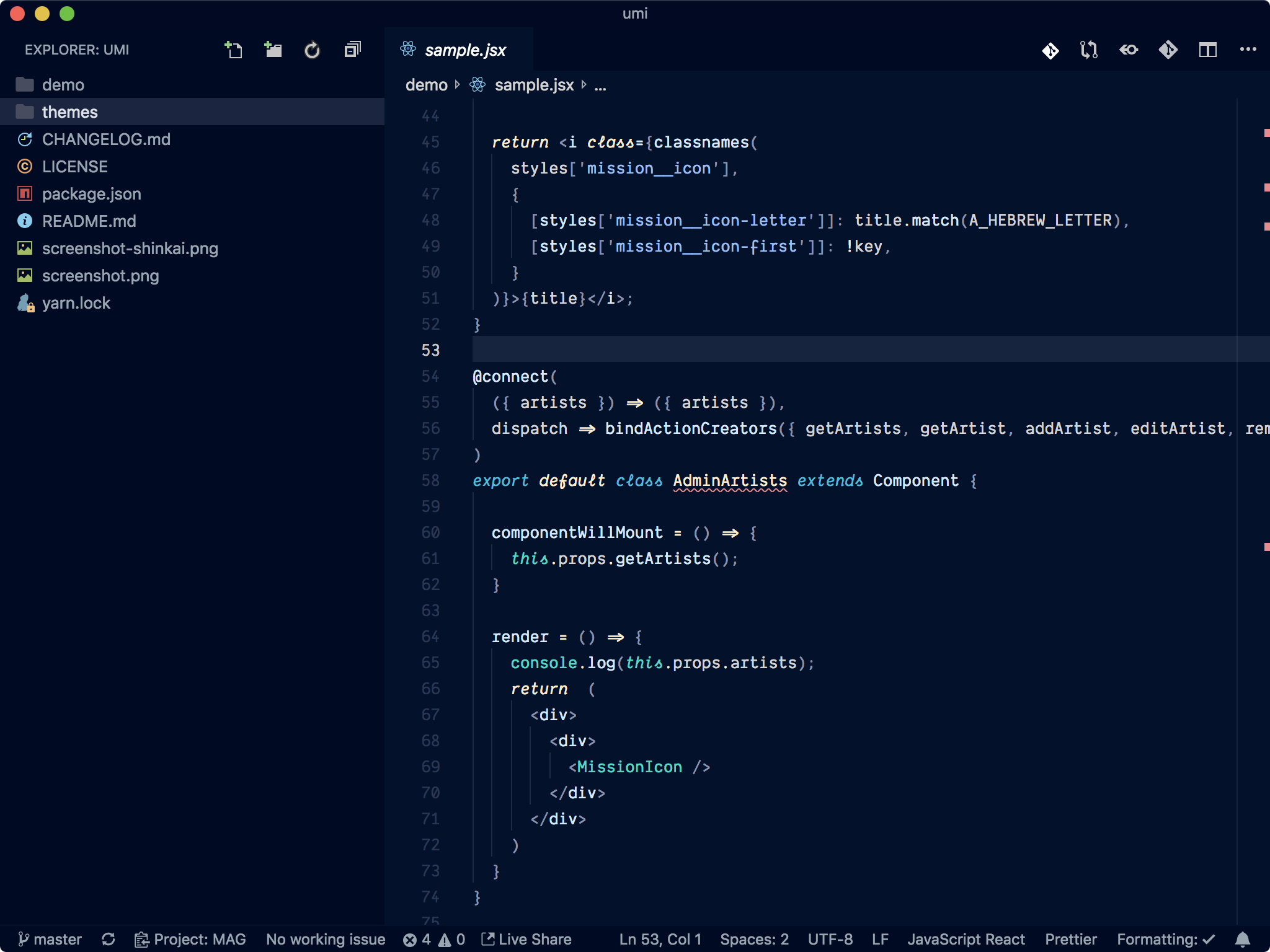
Task: Open package.json from the file list
Action: coord(91,194)
